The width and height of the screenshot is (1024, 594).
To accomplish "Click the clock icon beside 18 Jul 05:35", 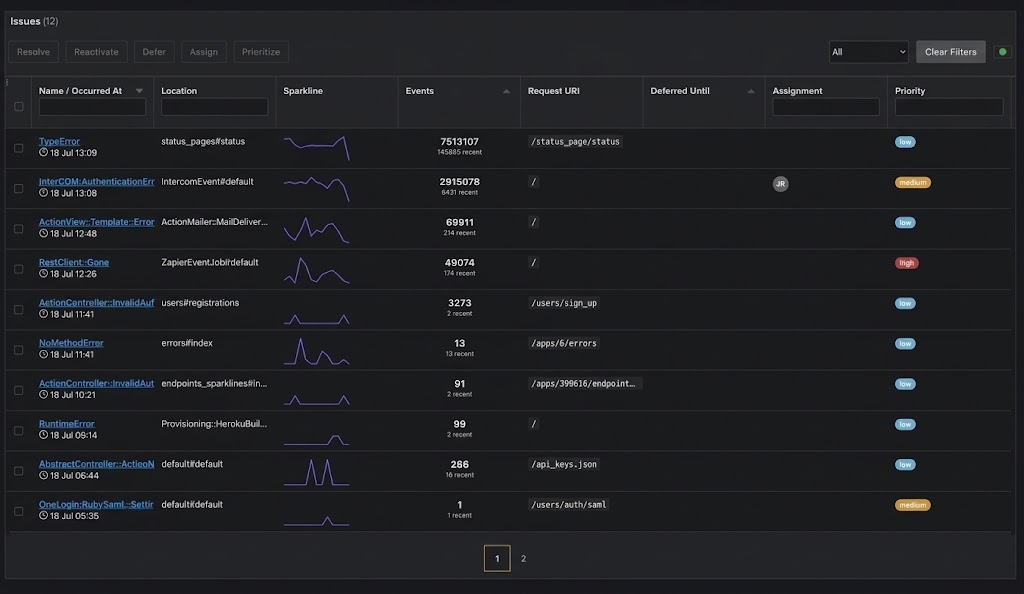I will tap(43, 516).
